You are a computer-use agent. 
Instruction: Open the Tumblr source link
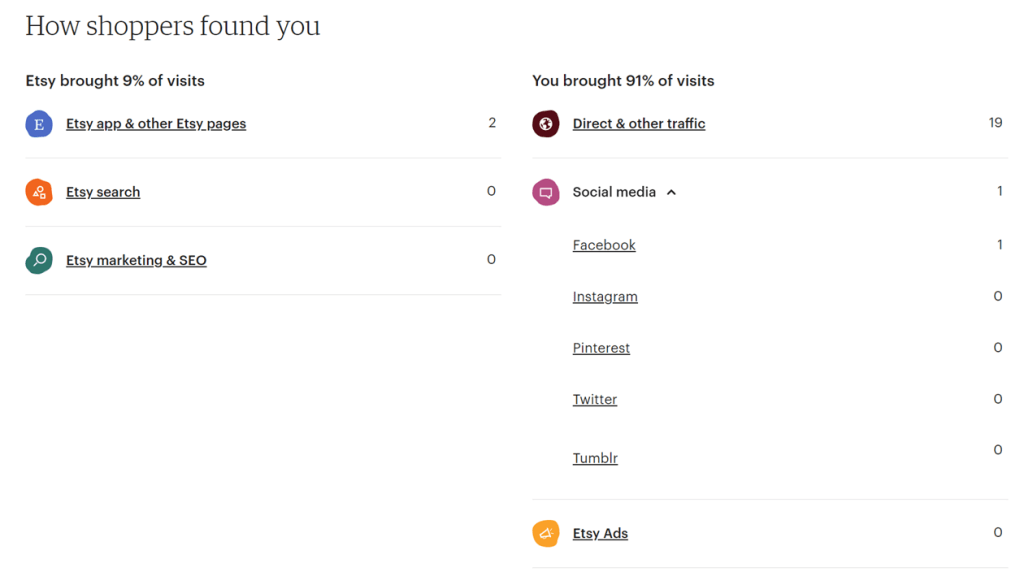tap(595, 458)
